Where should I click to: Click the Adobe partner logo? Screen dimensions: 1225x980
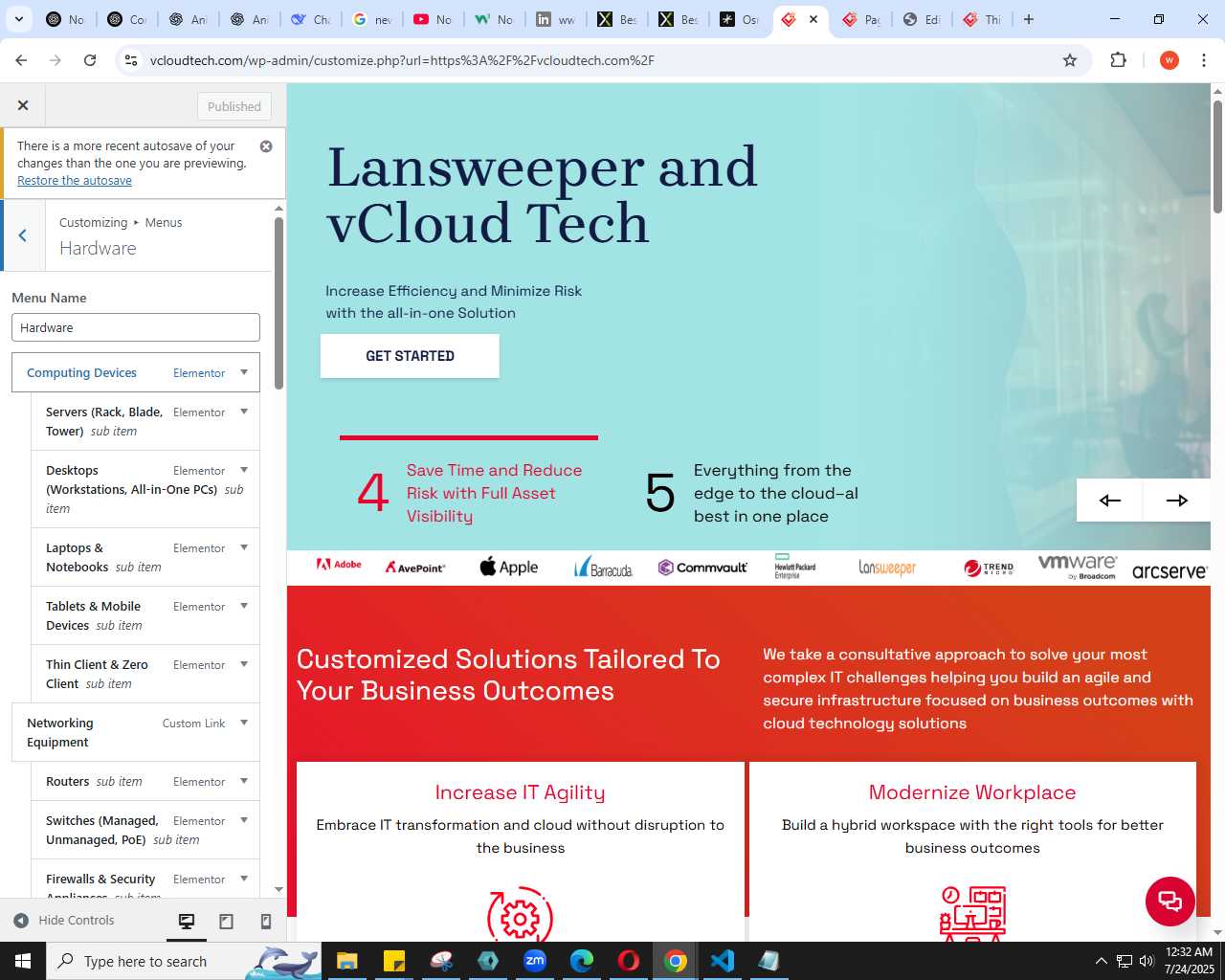(x=339, y=565)
